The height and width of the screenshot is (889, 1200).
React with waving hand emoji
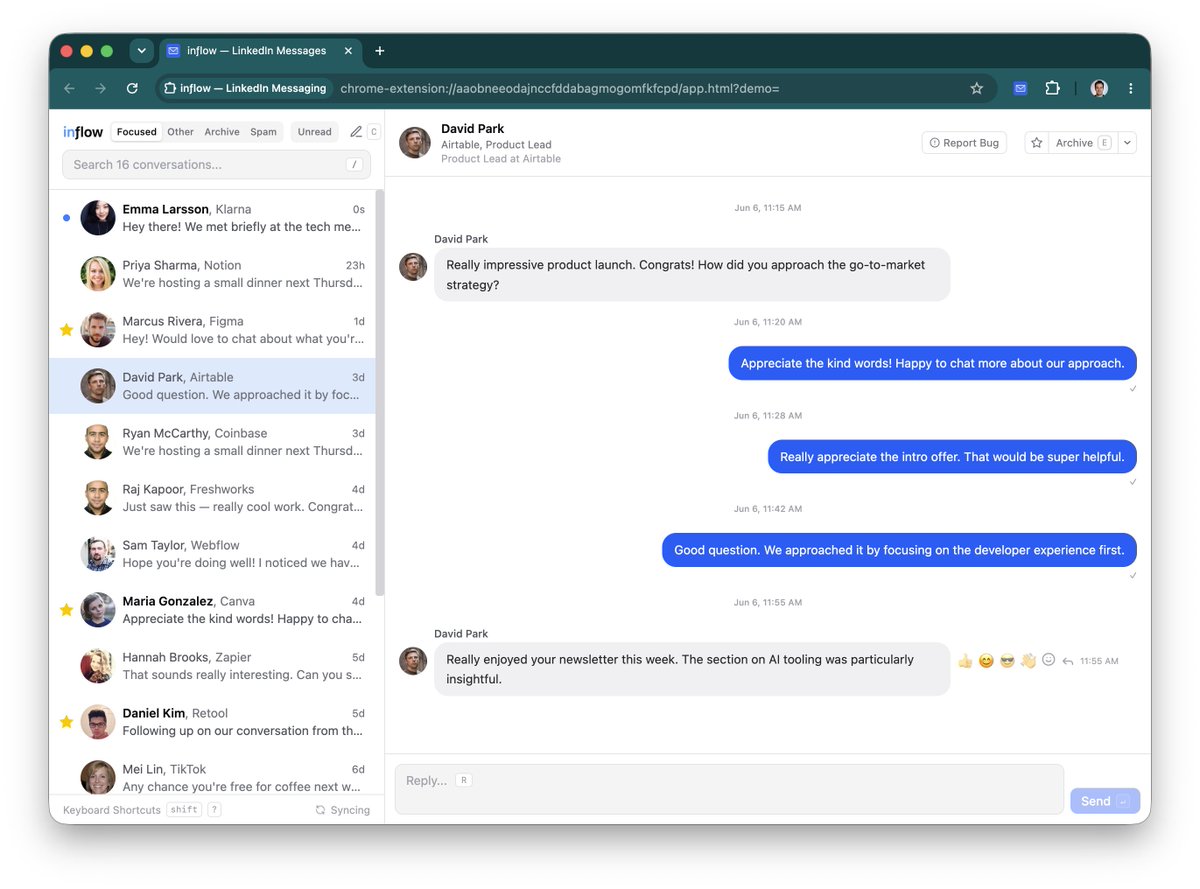[1028, 661]
